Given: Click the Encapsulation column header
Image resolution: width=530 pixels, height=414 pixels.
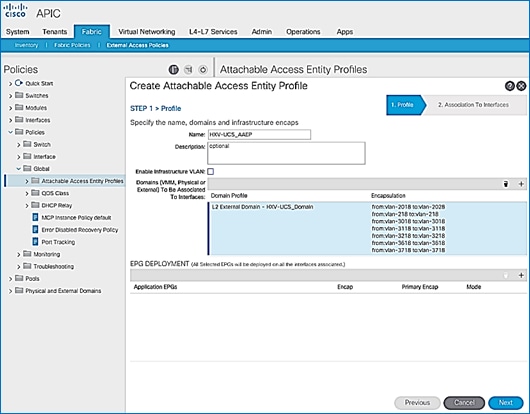Looking at the screenshot, I should pos(388,196).
